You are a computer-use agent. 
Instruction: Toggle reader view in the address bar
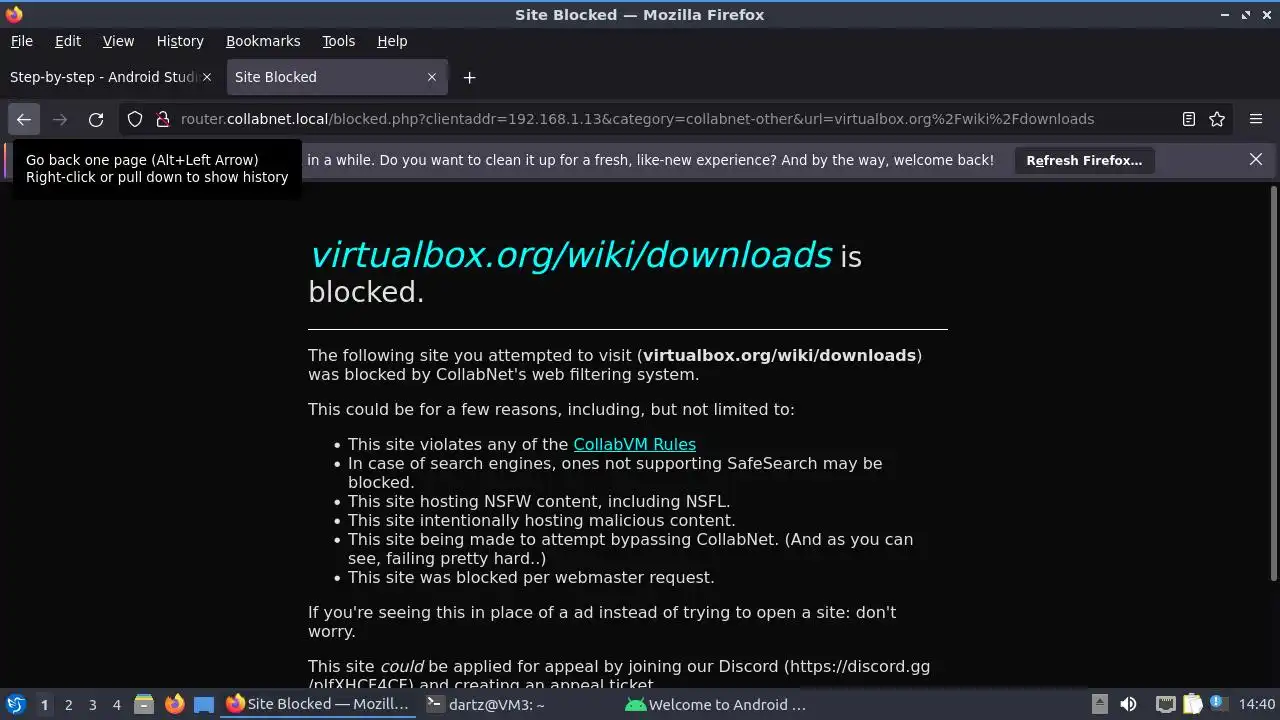[1188, 119]
